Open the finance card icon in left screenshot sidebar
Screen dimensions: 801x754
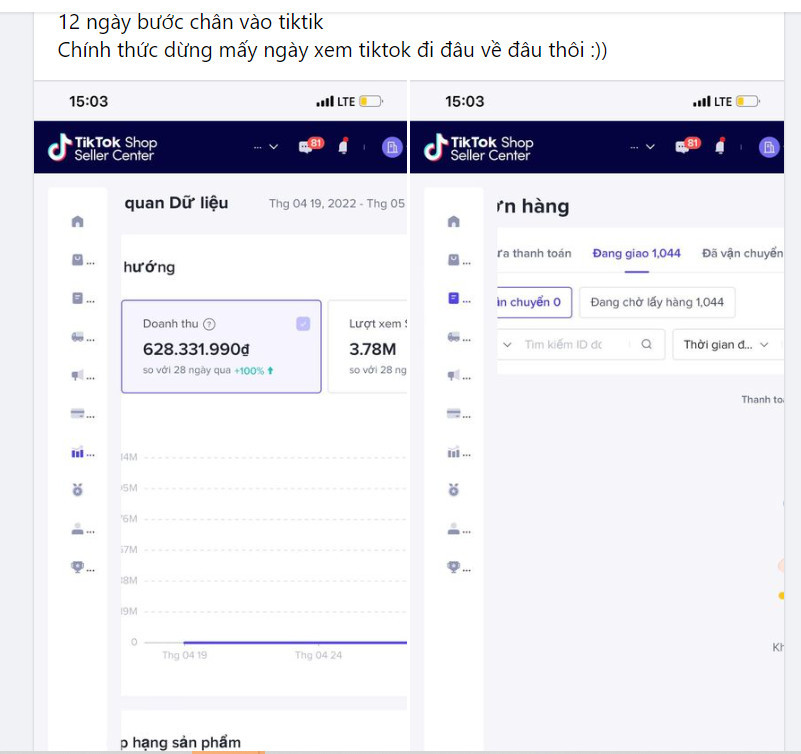pos(77,414)
